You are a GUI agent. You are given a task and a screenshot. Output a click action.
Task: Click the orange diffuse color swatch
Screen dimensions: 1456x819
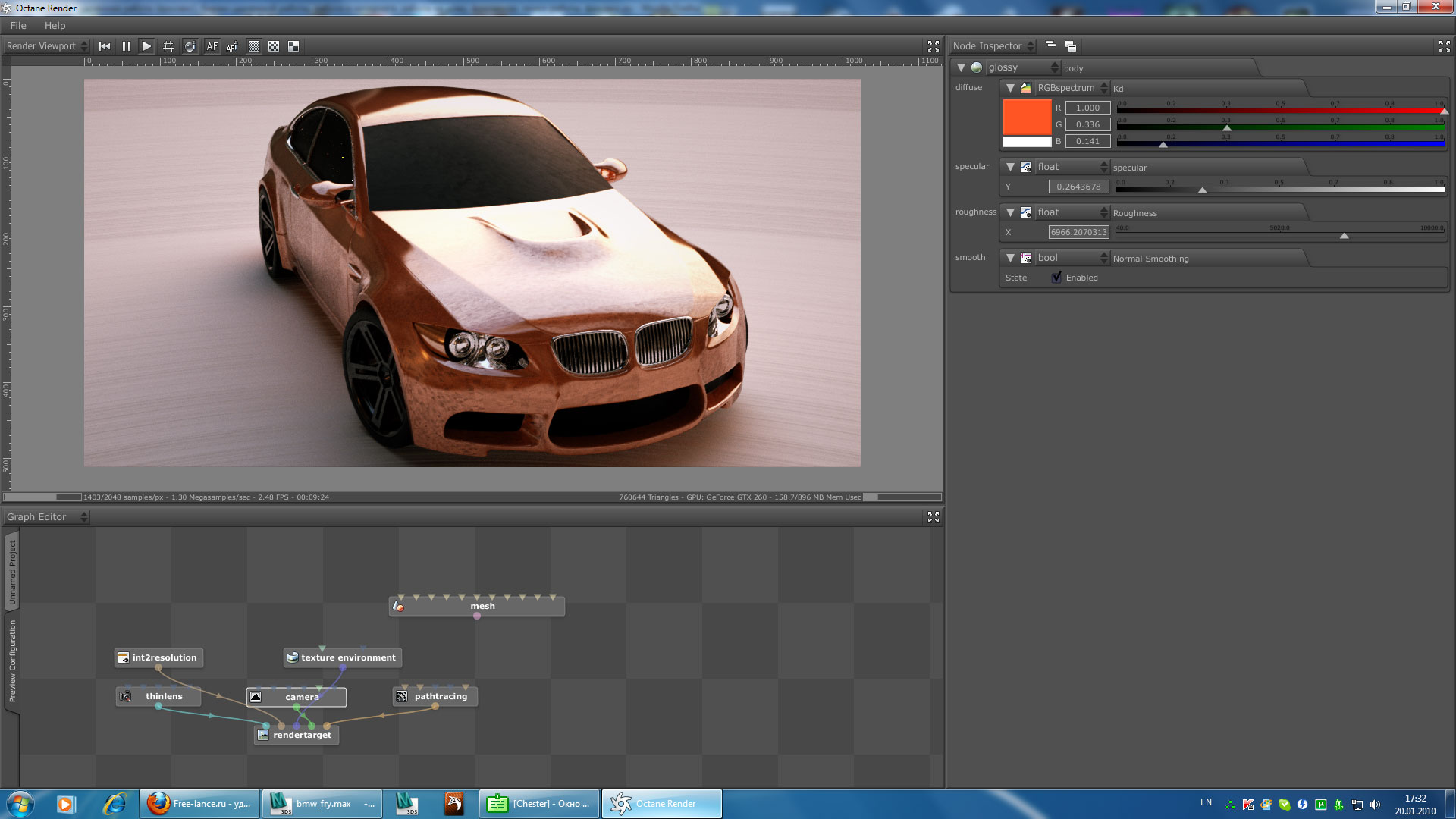(x=1027, y=117)
